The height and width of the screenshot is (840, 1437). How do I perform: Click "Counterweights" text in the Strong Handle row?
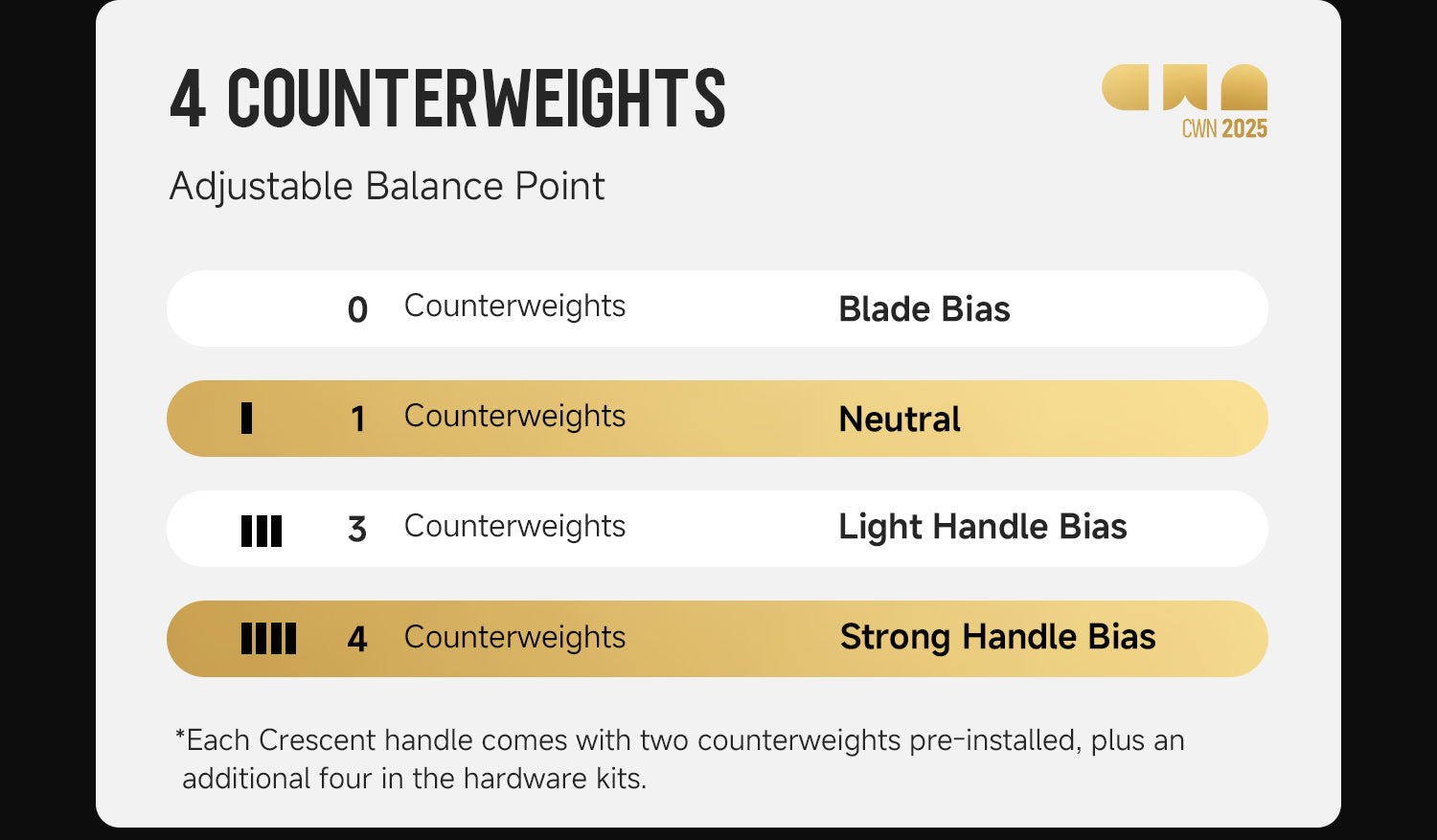(x=514, y=638)
